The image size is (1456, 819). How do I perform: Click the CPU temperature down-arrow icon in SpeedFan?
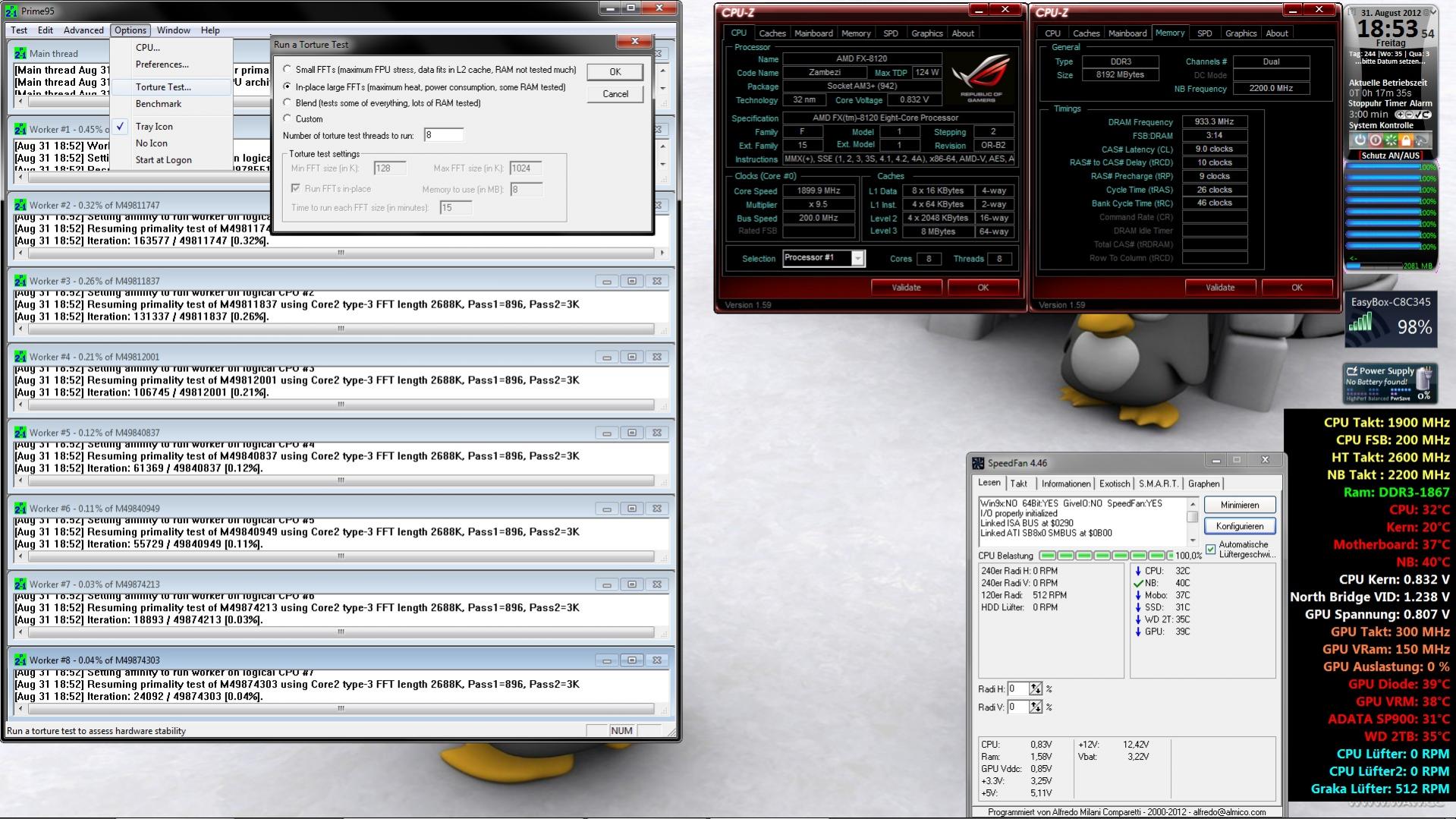1138,571
